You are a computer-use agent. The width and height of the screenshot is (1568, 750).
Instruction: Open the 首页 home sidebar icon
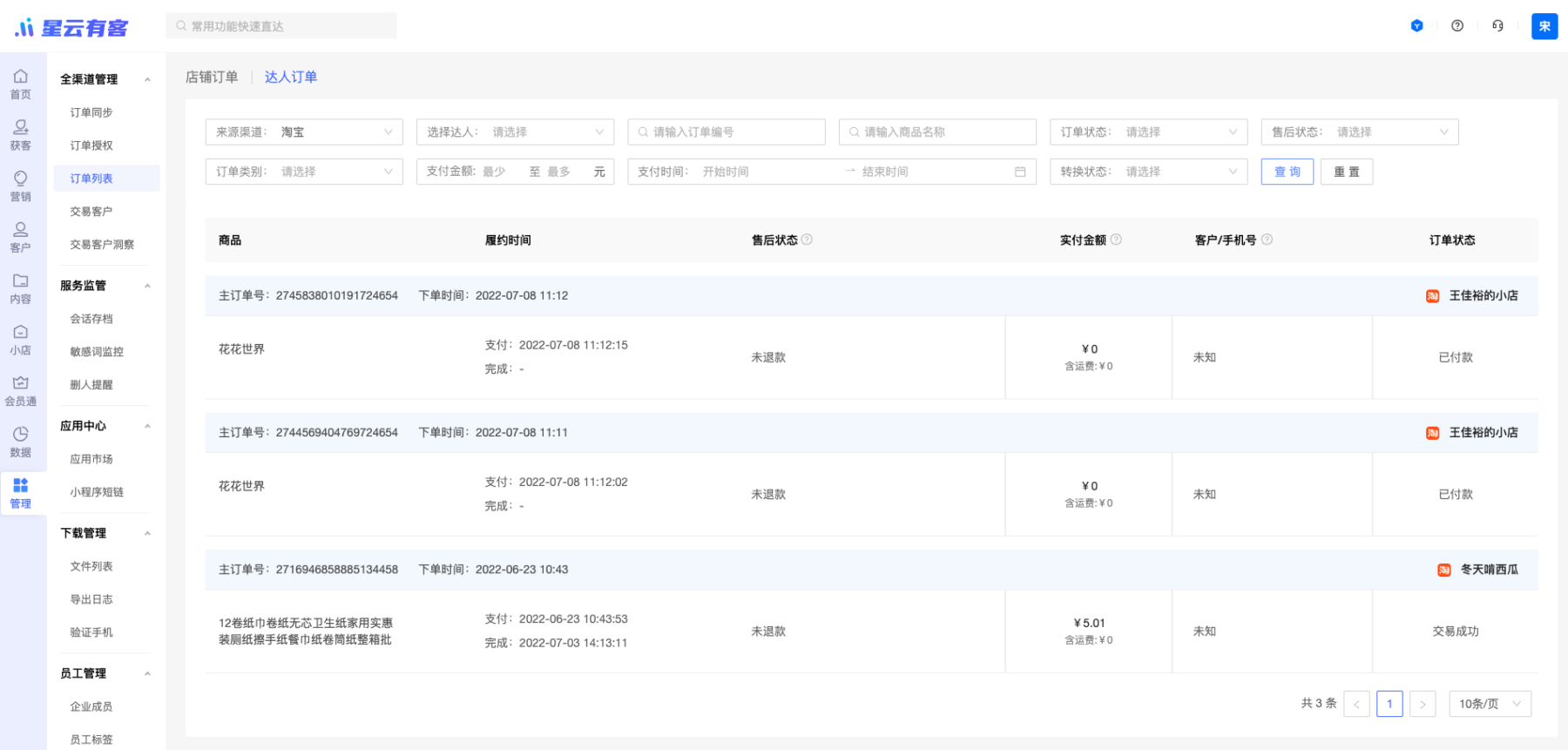click(21, 84)
